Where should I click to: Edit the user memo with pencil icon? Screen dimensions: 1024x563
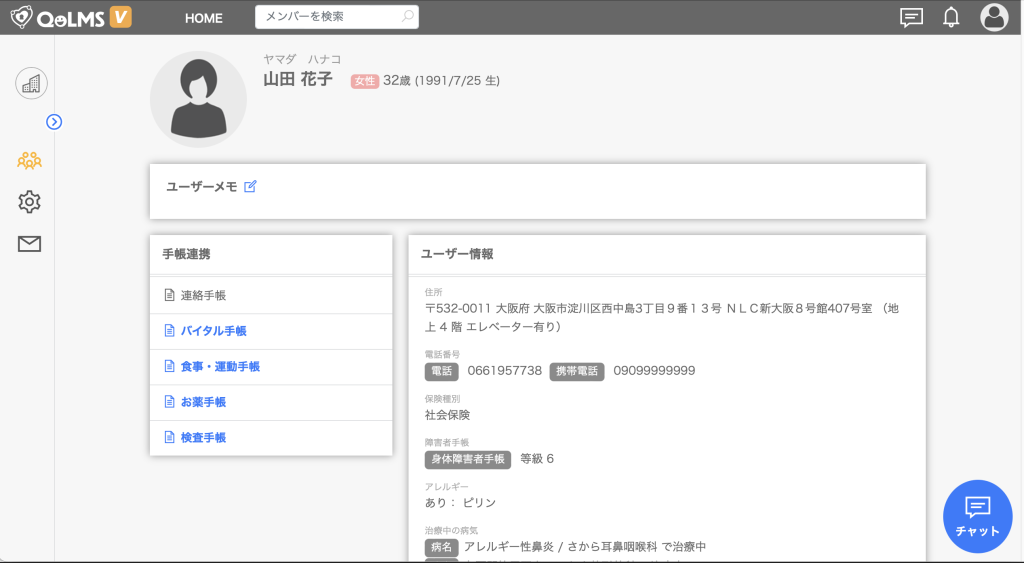pyautogui.click(x=251, y=186)
